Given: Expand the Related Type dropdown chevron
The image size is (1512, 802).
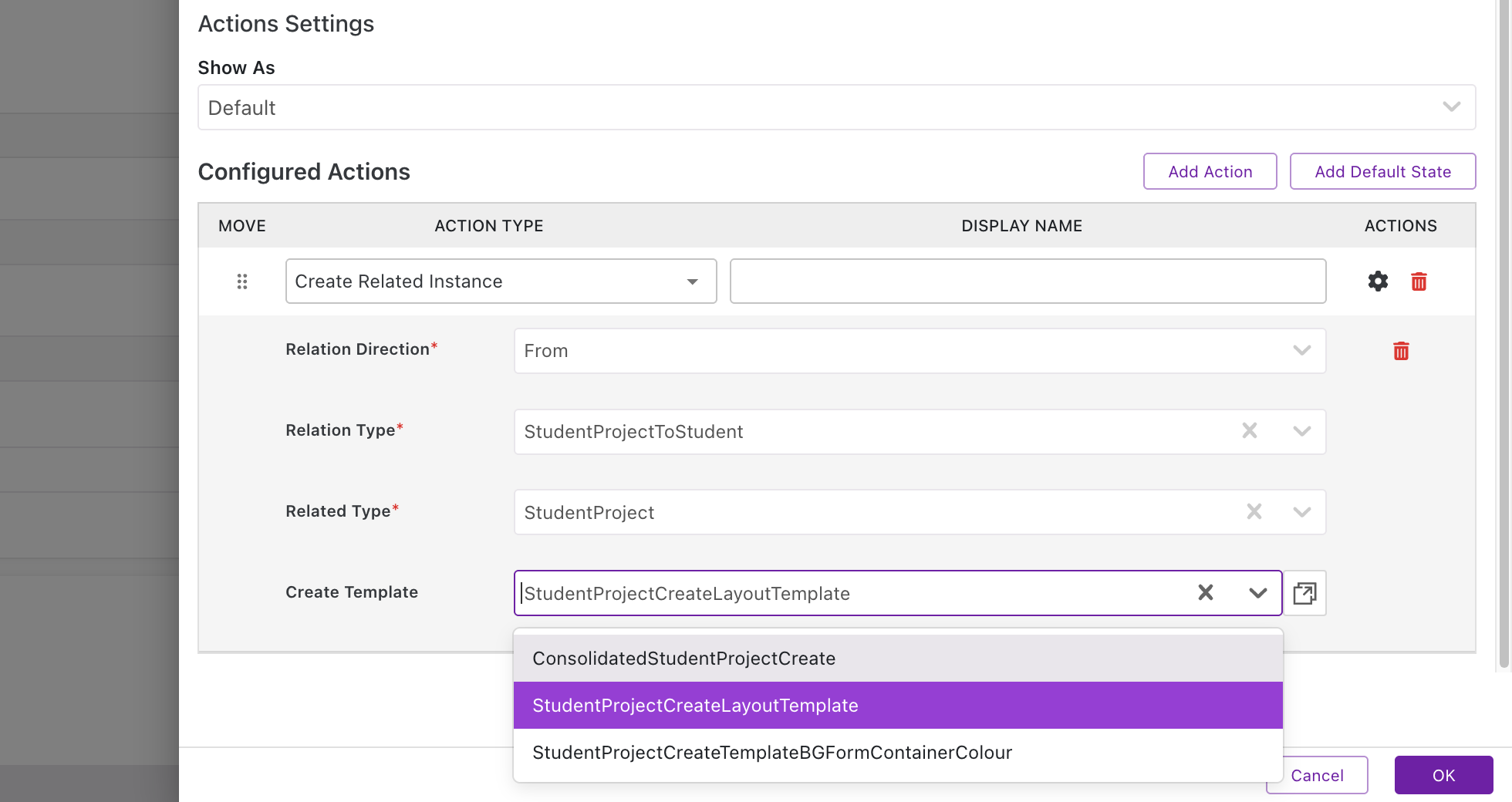Looking at the screenshot, I should (1302, 512).
